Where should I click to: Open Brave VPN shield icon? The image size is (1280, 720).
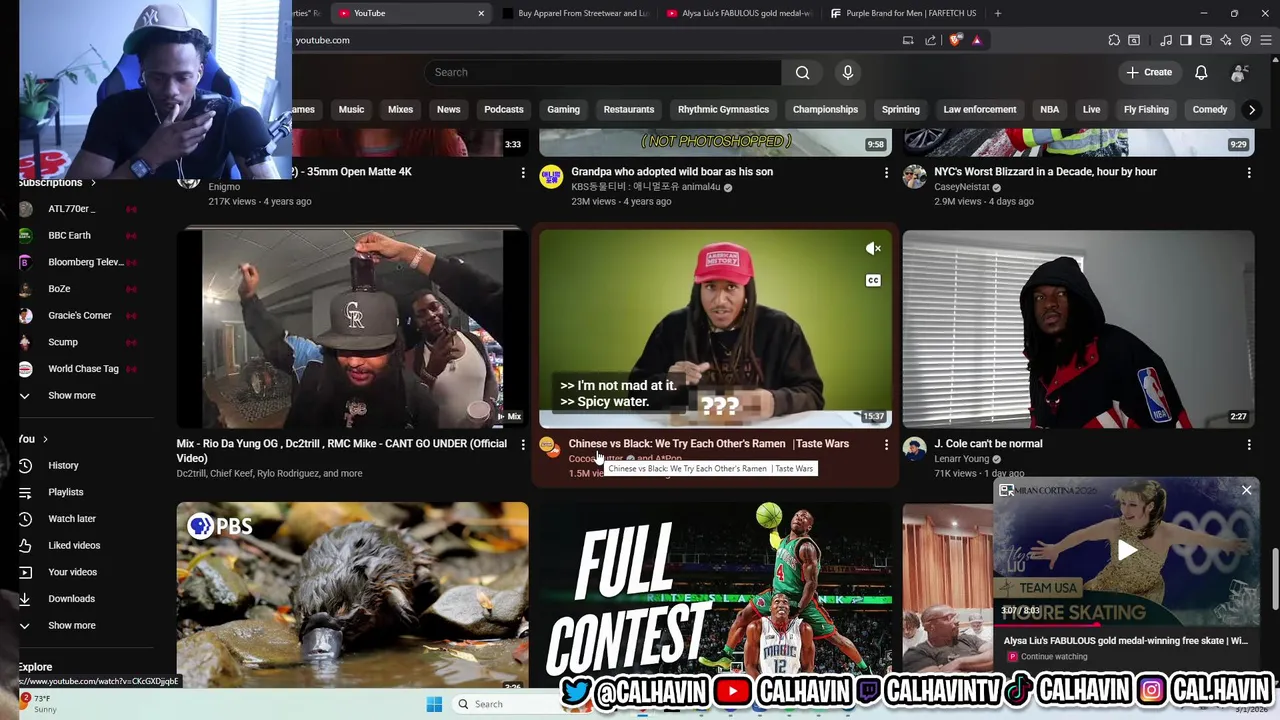click(x=1246, y=40)
